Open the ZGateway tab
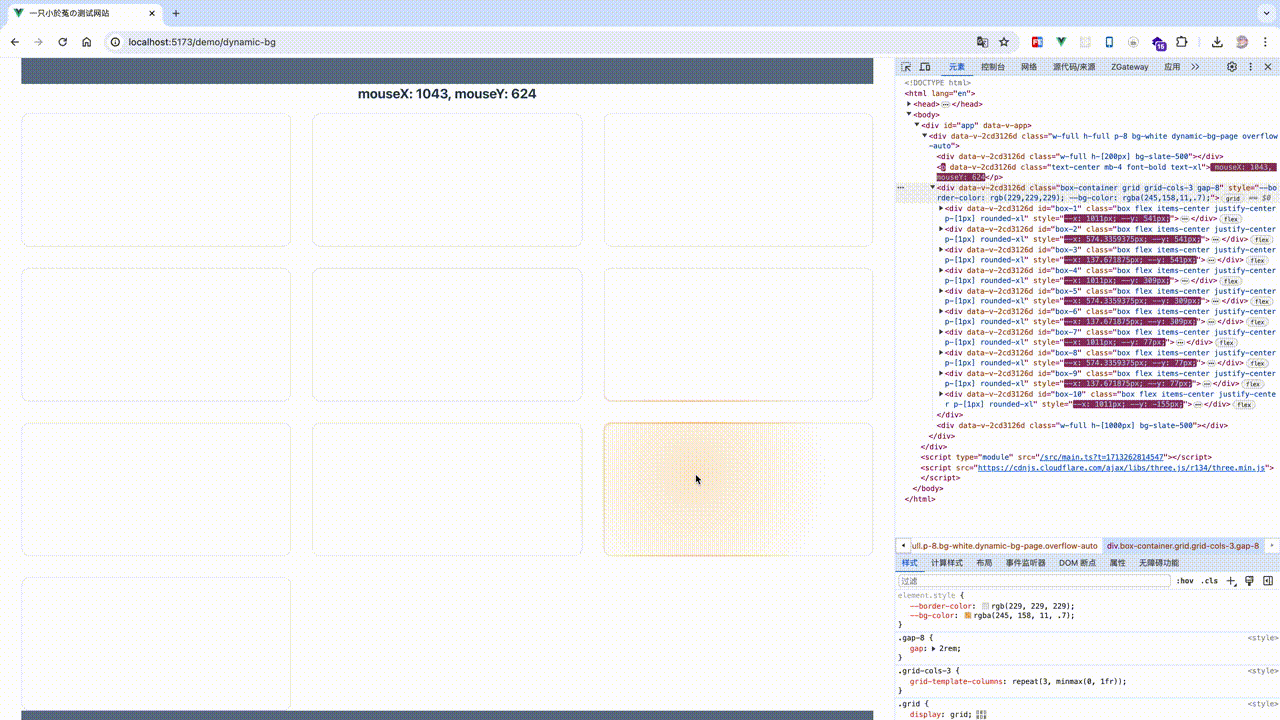 pos(1129,67)
